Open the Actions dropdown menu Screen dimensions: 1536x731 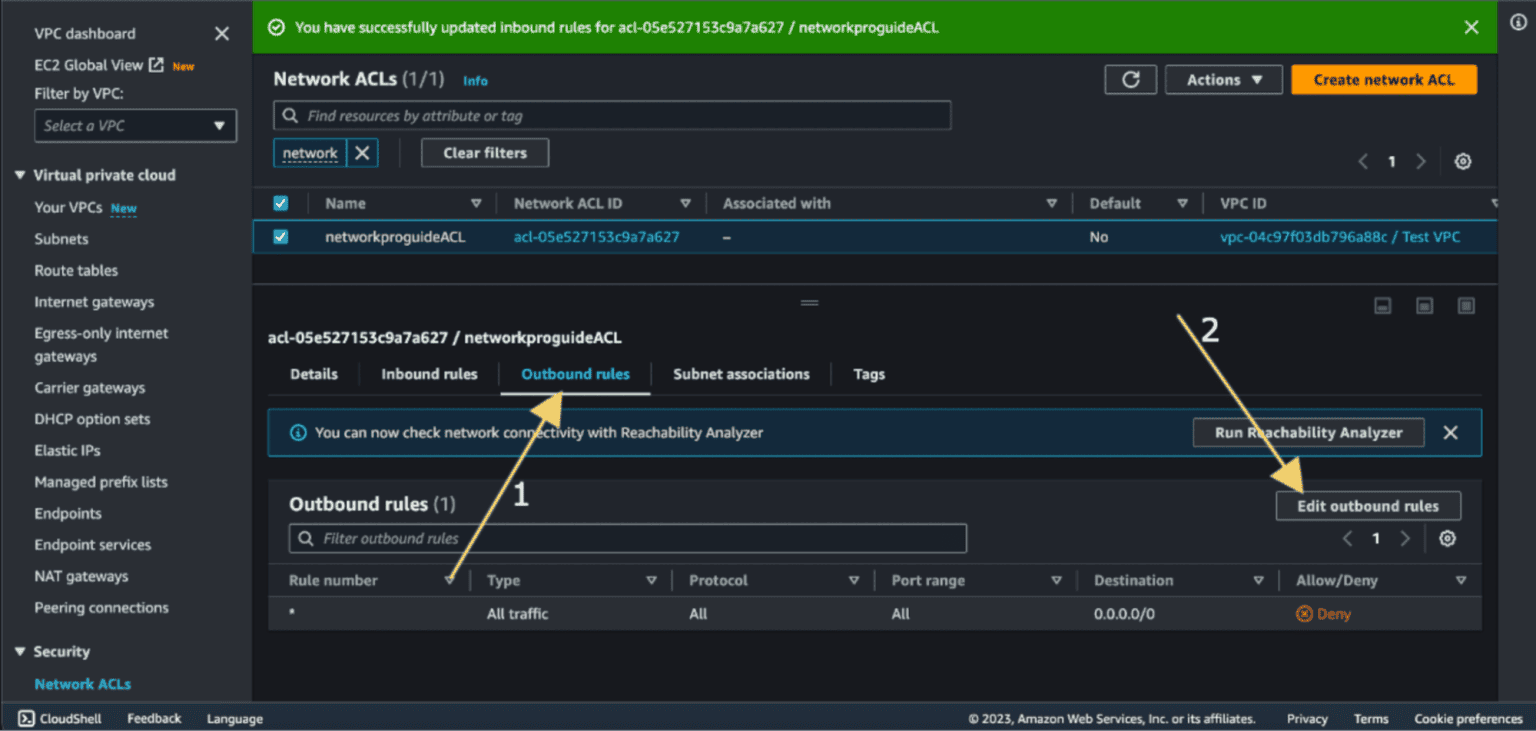[1224, 80]
